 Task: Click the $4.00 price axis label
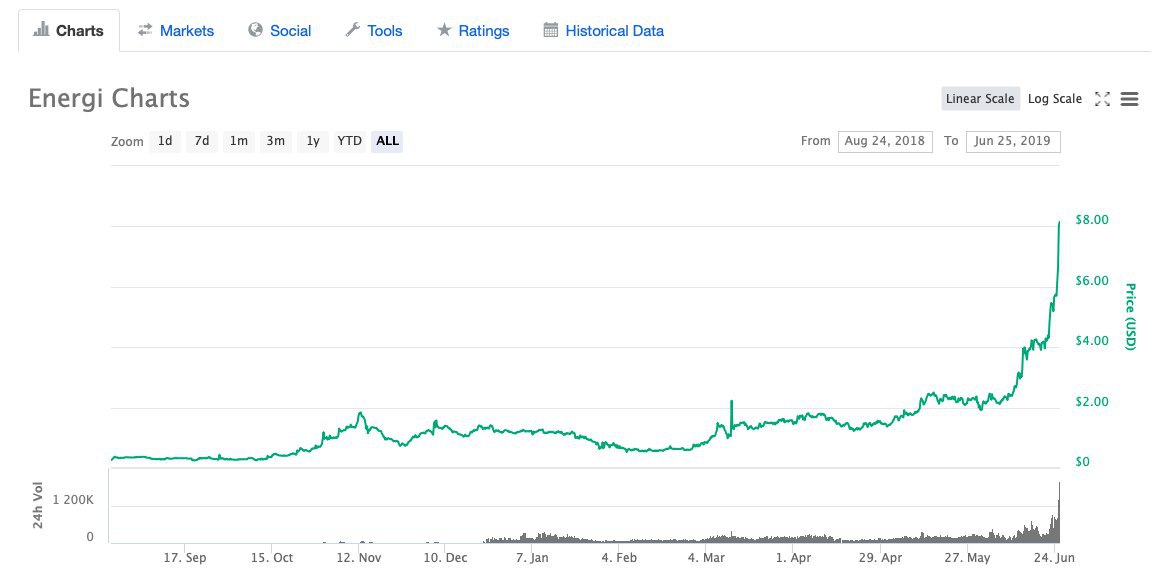pos(1091,341)
